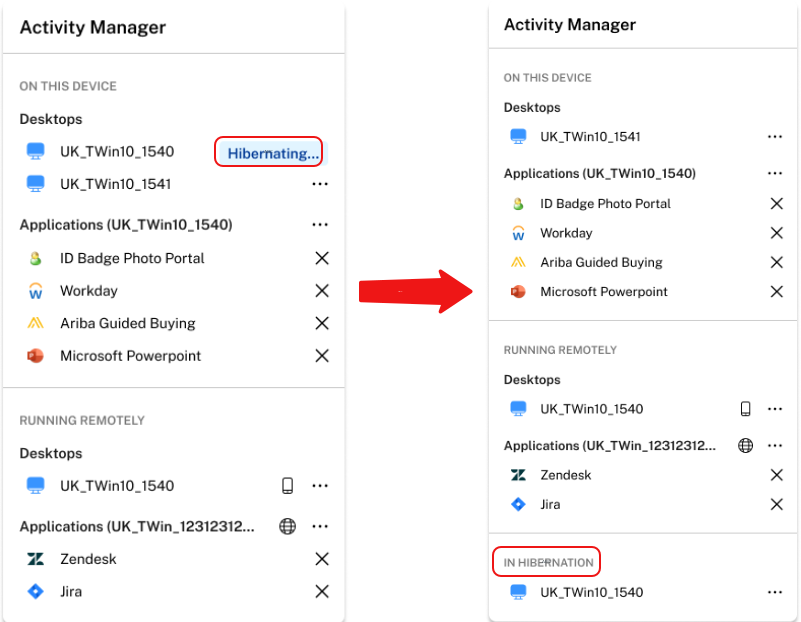Viewport: 801px width, 622px height.
Task: Open more options for UK_TWin10_1541 in left panel
Action: point(320,184)
